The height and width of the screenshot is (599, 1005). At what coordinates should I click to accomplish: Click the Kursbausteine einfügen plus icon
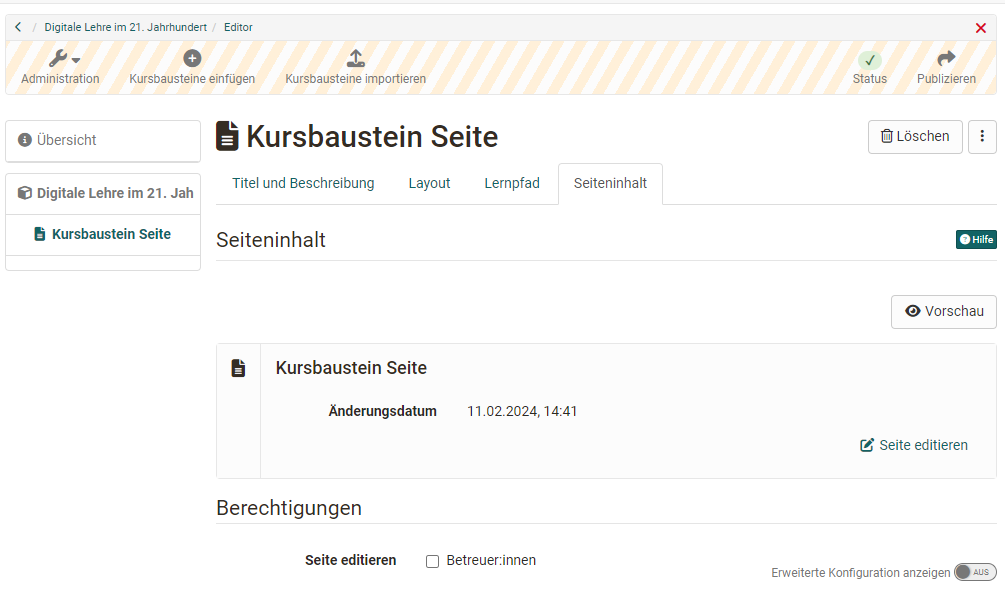point(192,57)
